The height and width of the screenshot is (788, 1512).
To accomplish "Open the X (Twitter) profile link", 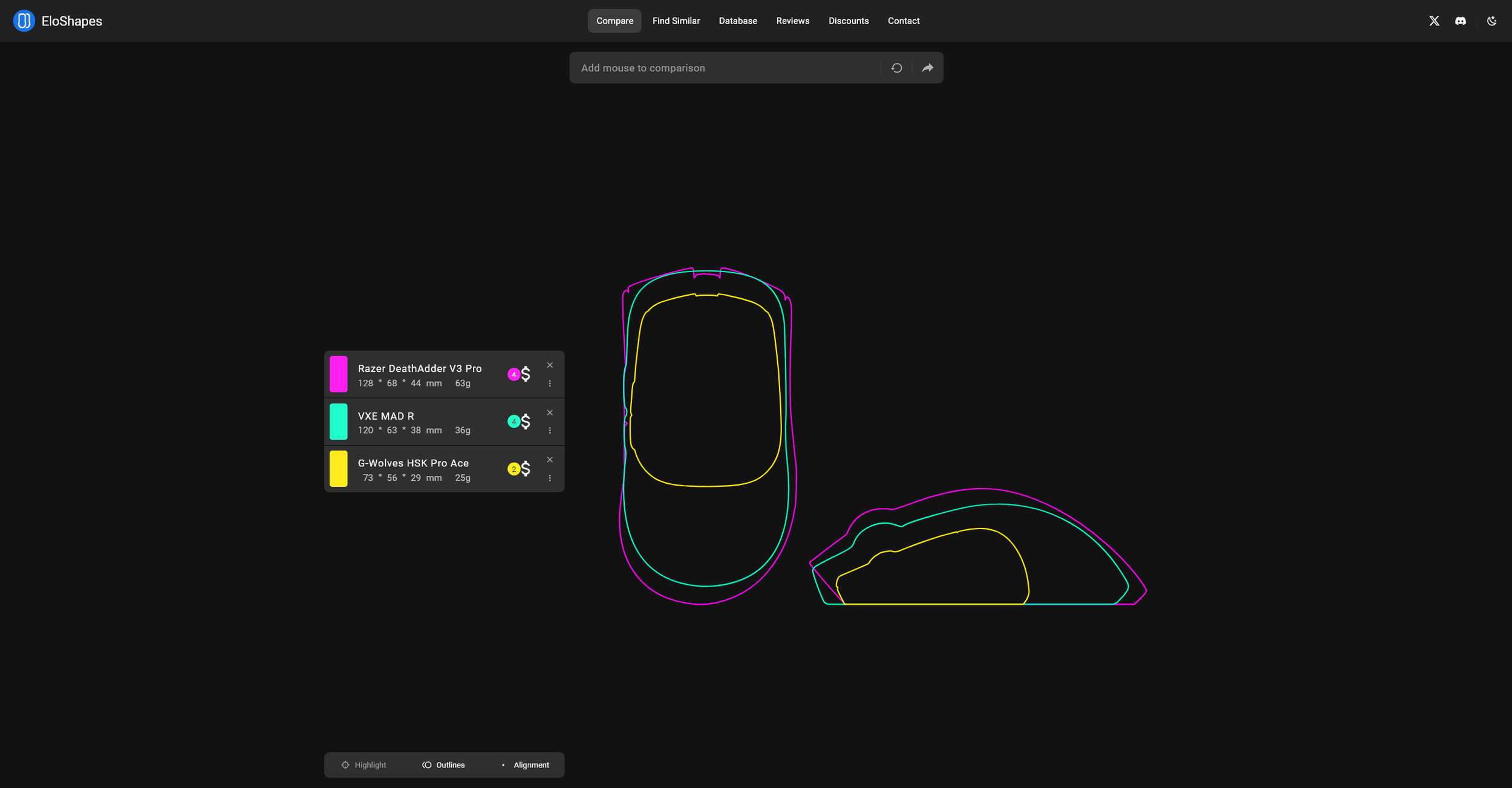I will 1433,21.
